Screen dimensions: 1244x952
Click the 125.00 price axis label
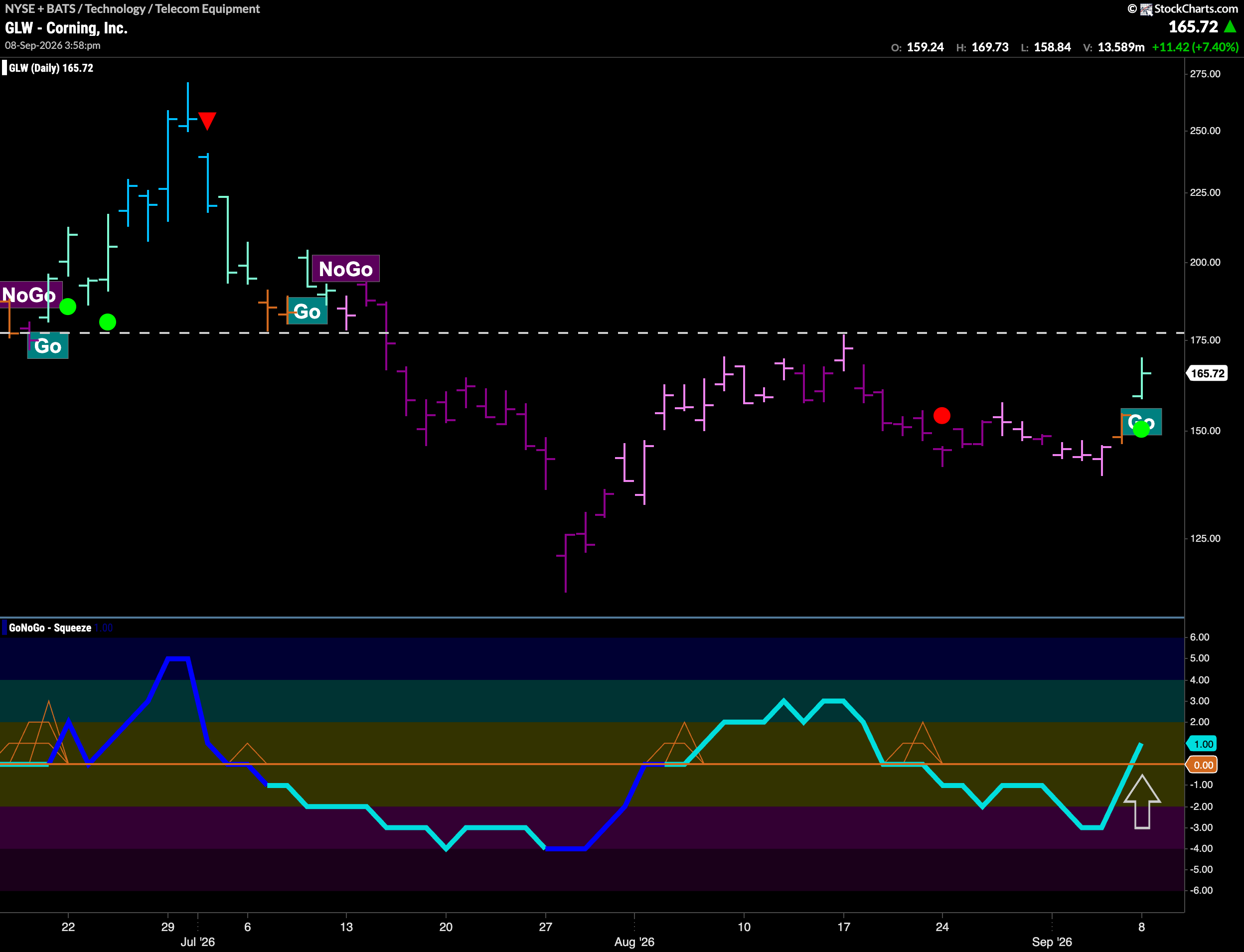pos(1205,538)
